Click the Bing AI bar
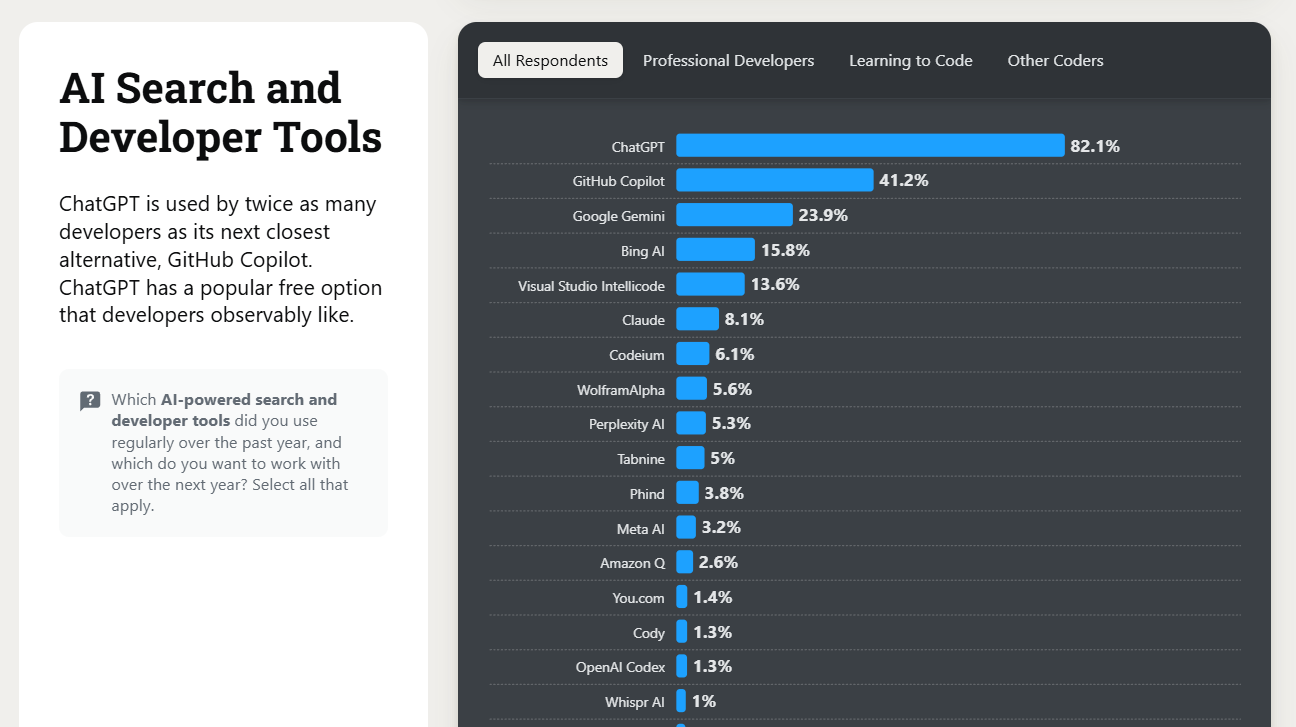 [715, 250]
